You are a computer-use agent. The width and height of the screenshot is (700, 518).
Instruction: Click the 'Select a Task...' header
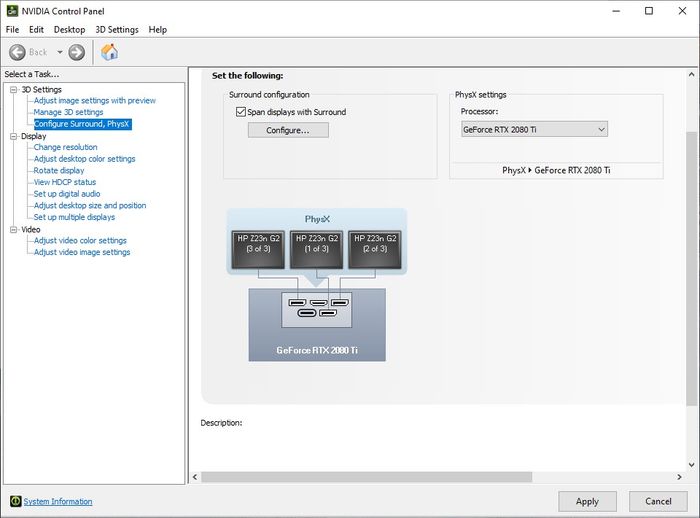pyautogui.click(x=32, y=74)
